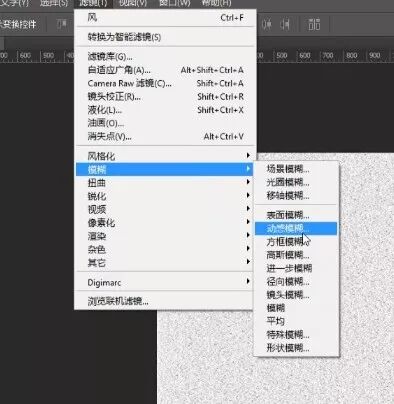Click the align top edges icon
The height and width of the screenshot is (404, 394).
point(62,24)
